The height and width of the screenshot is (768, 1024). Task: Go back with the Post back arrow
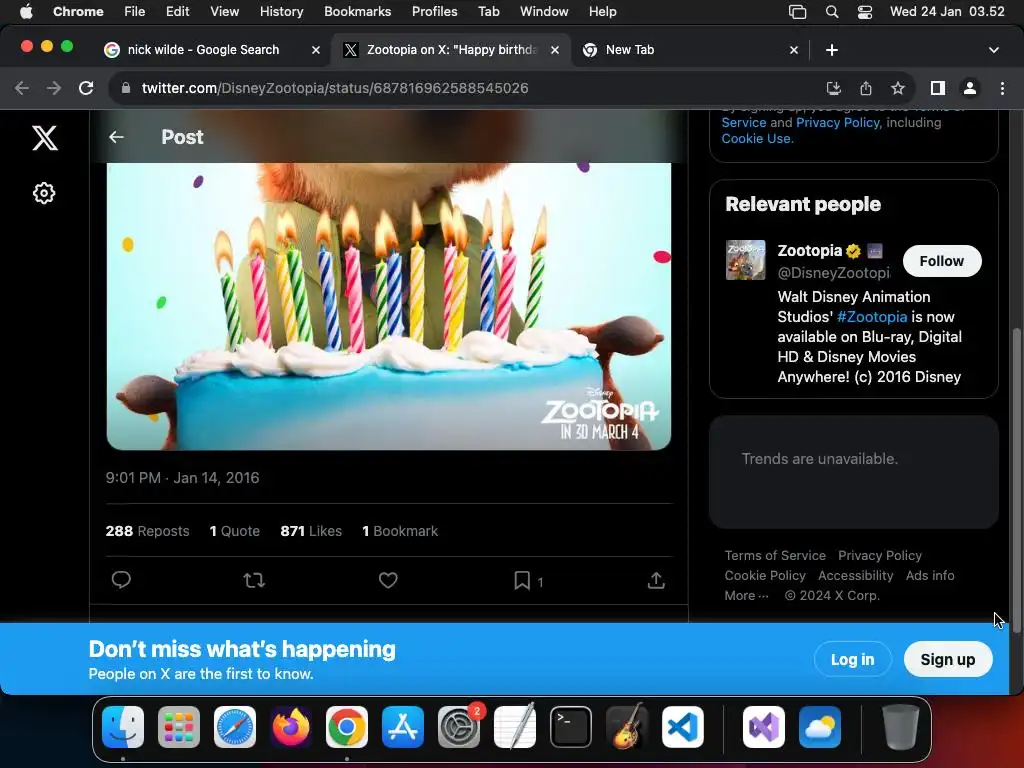tap(116, 137)
